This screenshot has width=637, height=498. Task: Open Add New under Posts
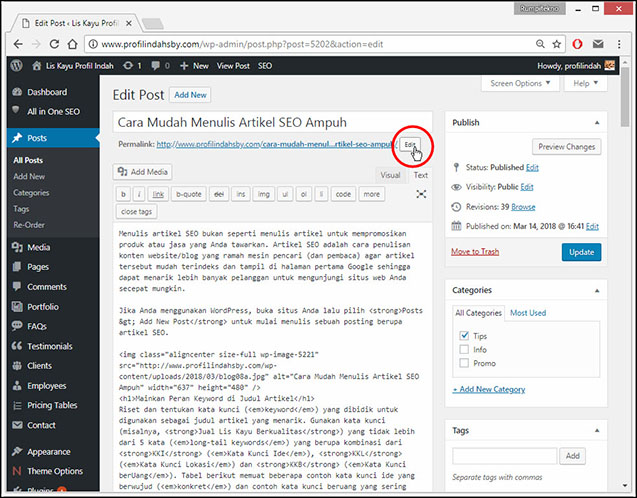click(x=29, y=176)
